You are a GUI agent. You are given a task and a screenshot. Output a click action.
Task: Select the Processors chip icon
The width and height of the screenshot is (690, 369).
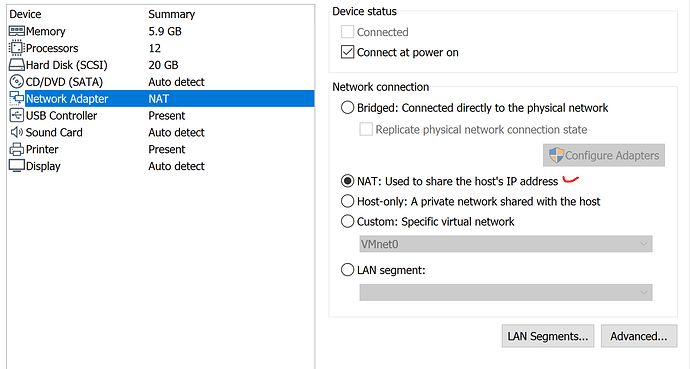pyautogui.click(x=17, y=48)
